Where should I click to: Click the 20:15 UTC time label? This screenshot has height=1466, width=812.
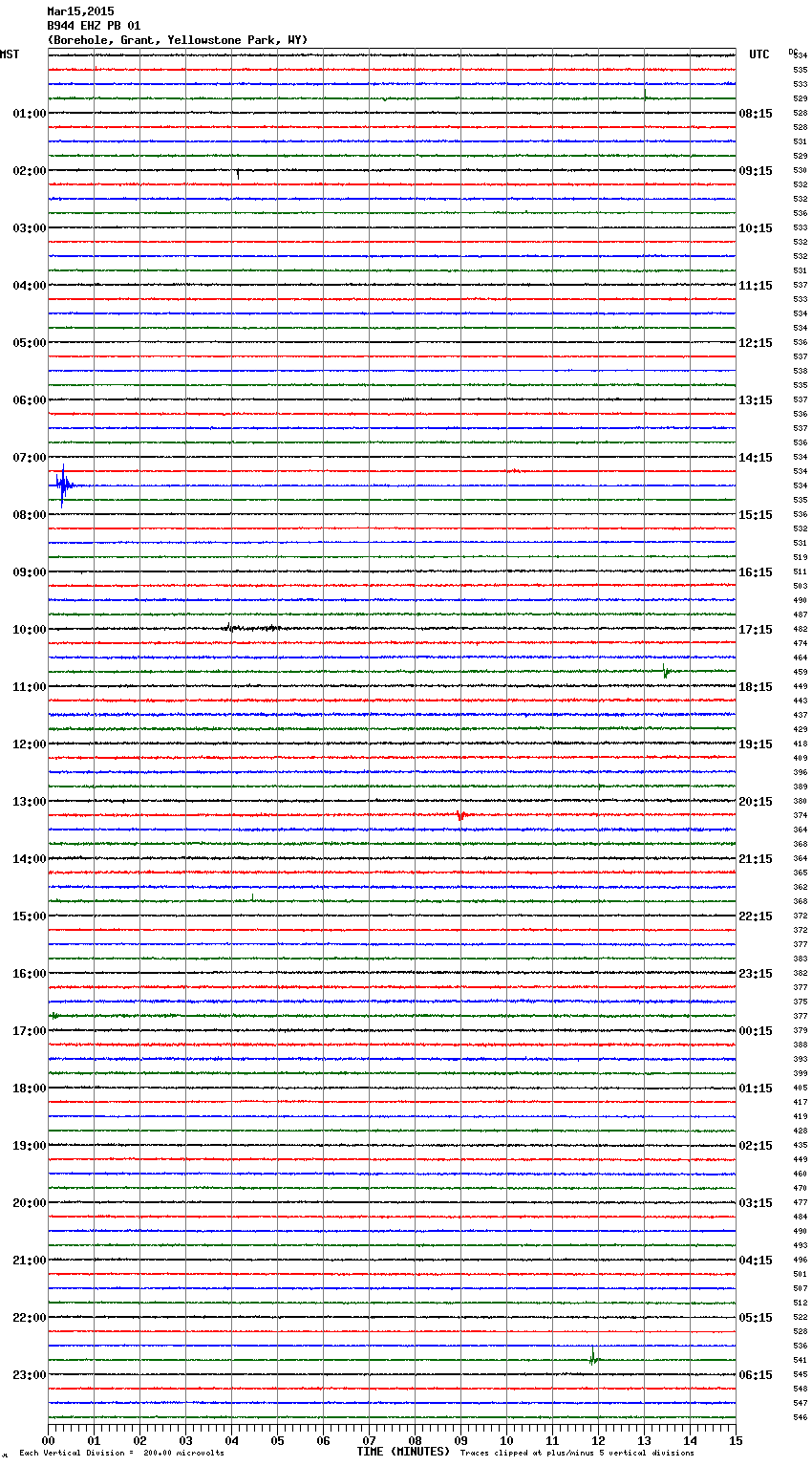click(756, 802)
